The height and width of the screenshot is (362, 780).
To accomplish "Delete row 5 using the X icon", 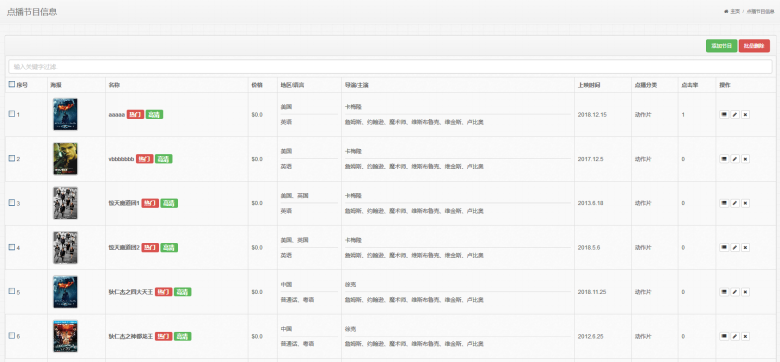I will (745, 292).
